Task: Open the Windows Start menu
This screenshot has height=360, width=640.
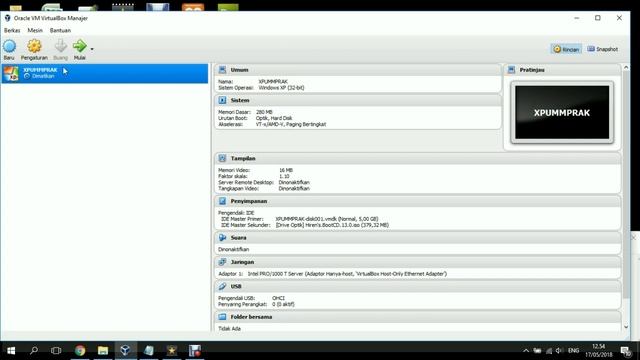Action: point(11,350)
